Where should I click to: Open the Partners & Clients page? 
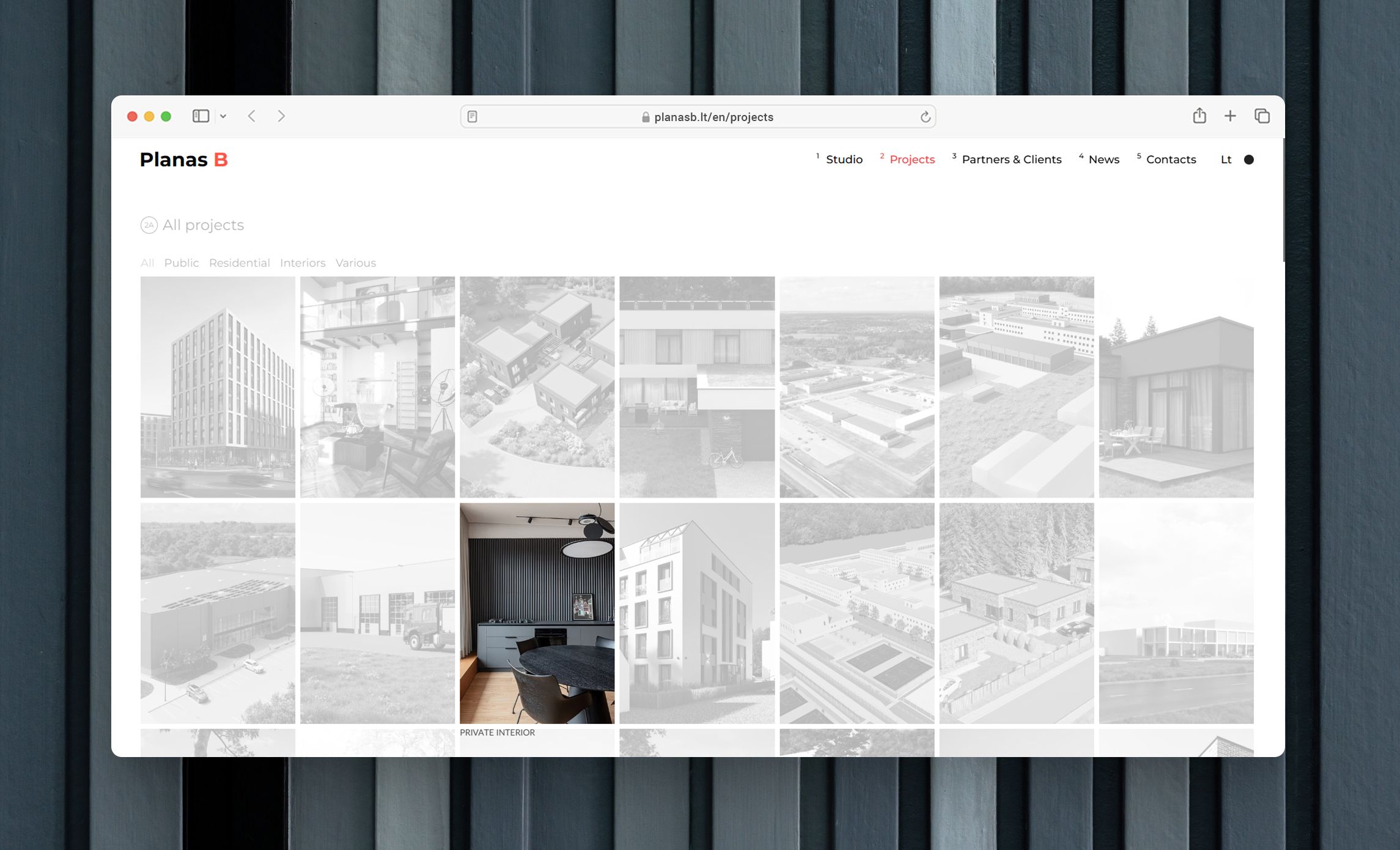1012,160
